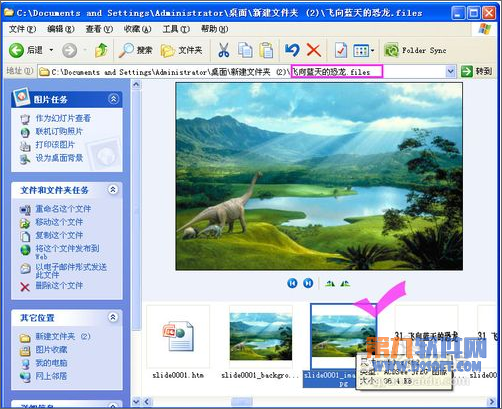Open 新建文件夹 (2) location
The height and width of the screenshot is (409, 502).
tap(63, 337)
